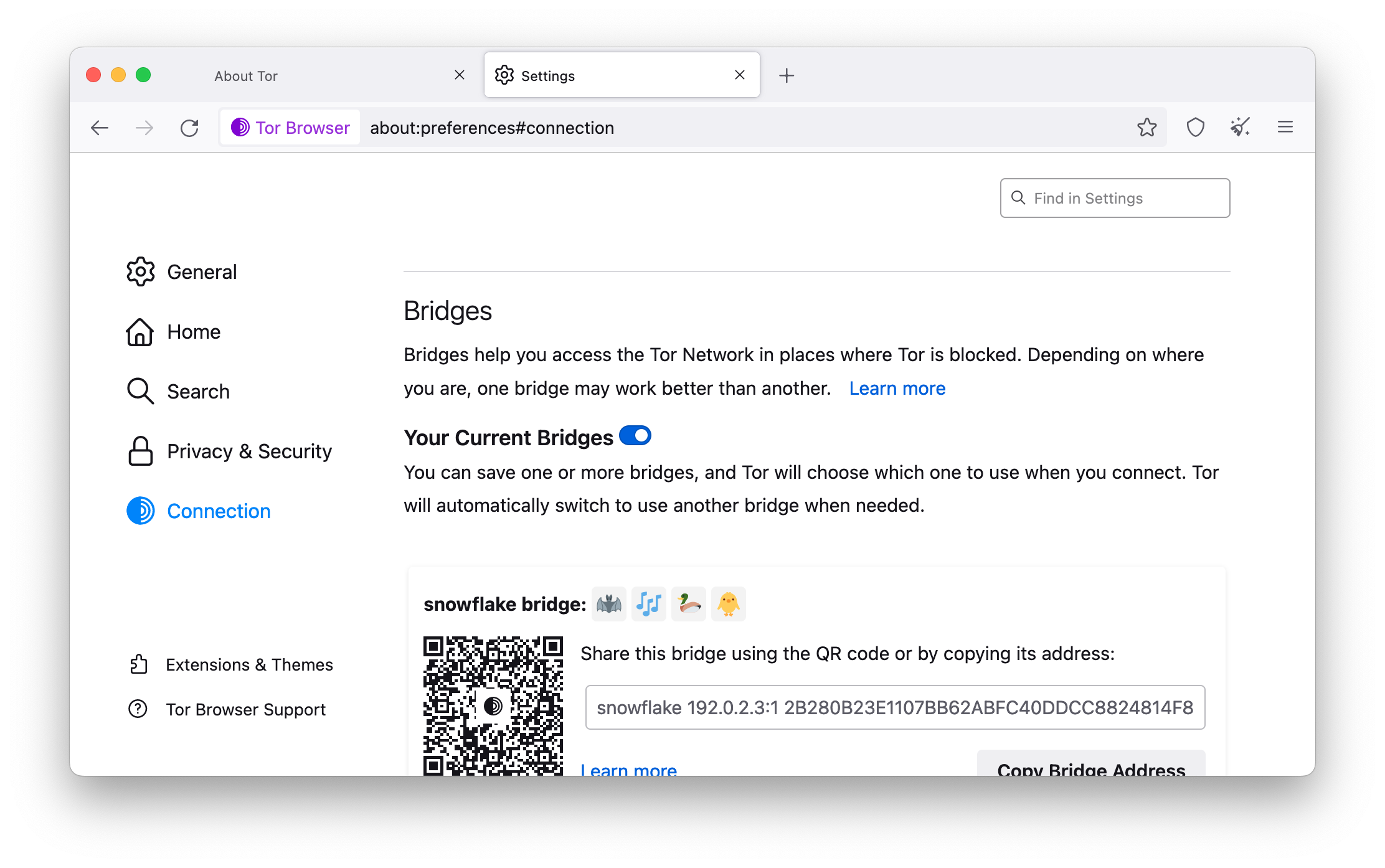Click the bat emoji on snowflake bridge
The image size is (1385, 868).
click(x=609, y=603)
